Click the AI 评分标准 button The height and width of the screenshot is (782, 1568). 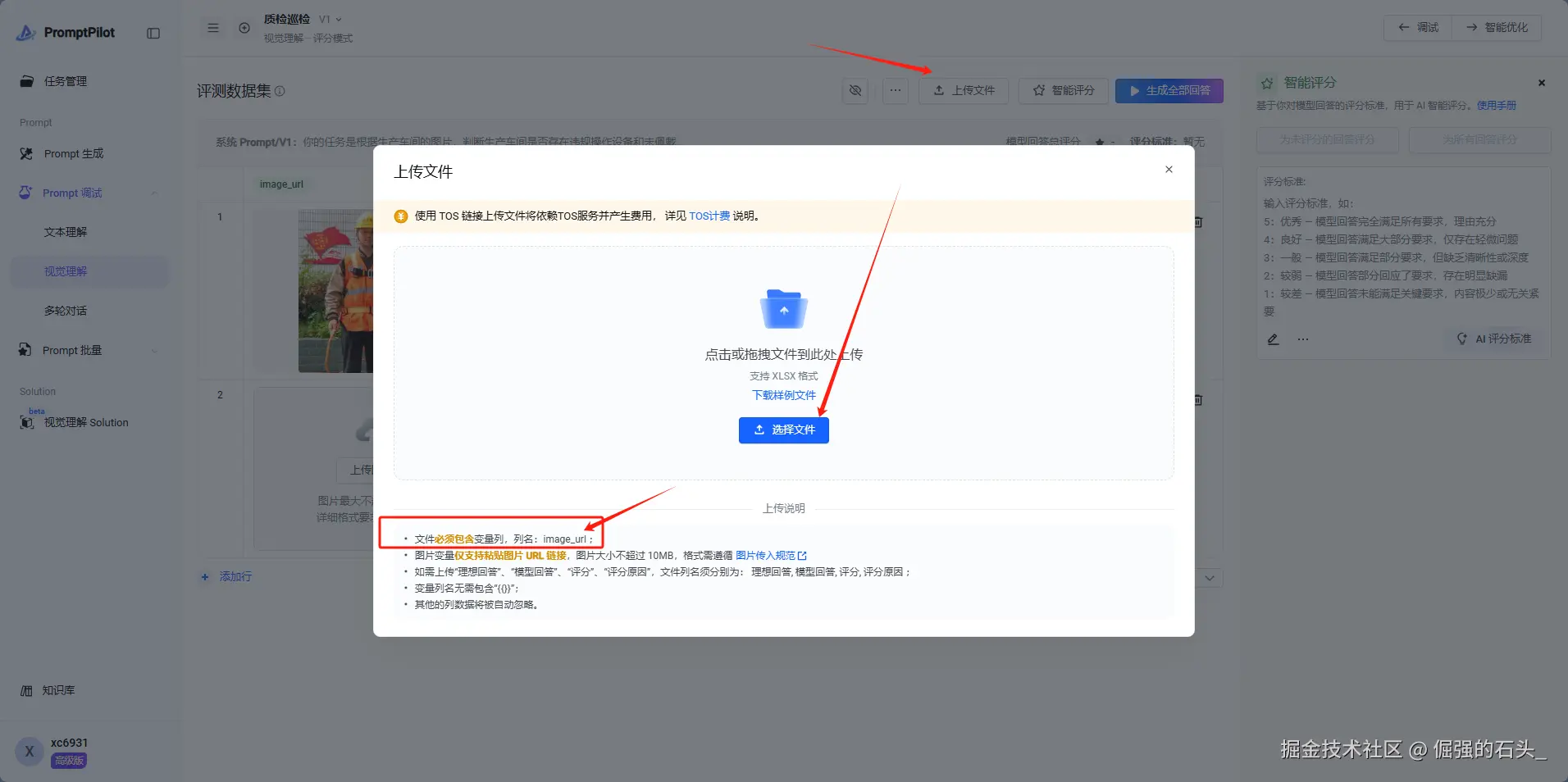[x=1494, y=339]
